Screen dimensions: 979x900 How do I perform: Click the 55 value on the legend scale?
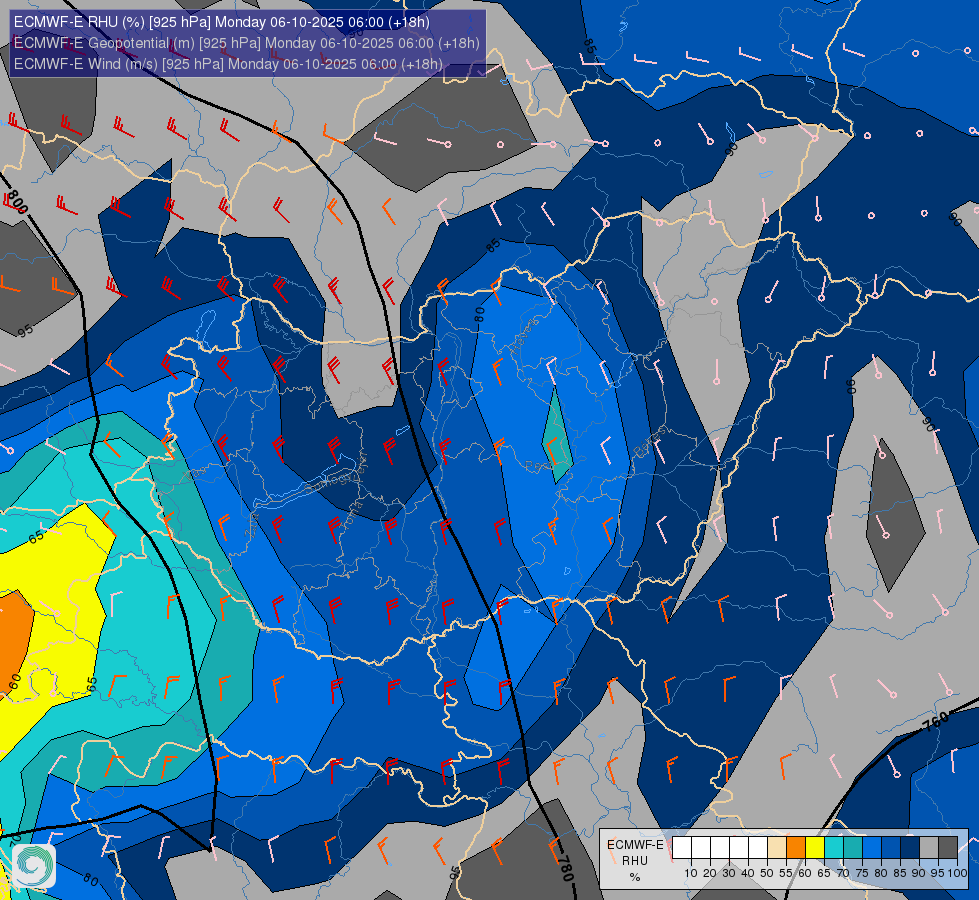pyautogui.click(x=786, y=873)
